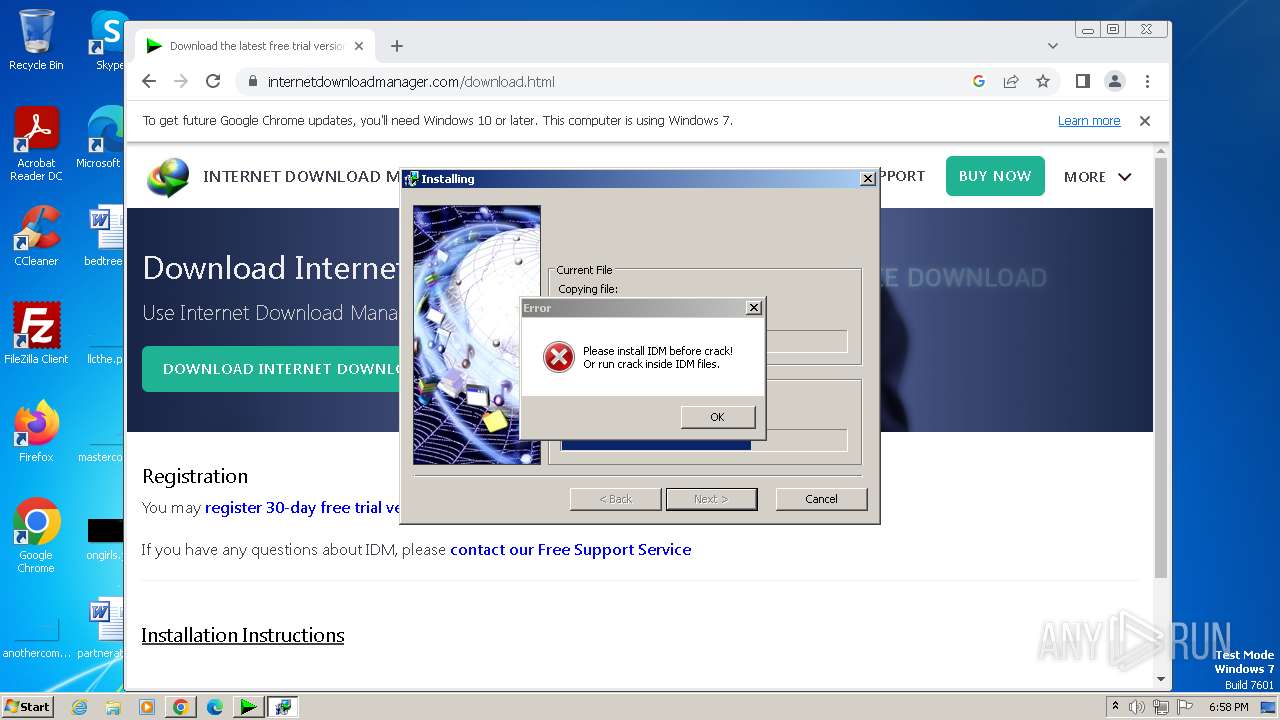The image size is (1280, 720).
Task: Click the Learn more link in Chrome notice
Action: pos(1089,121)
